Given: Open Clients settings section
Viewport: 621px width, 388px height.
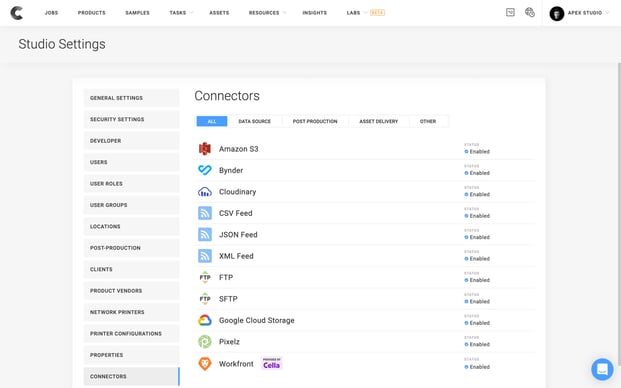Looking at the screenshot, I should click(x=131, y=269).
